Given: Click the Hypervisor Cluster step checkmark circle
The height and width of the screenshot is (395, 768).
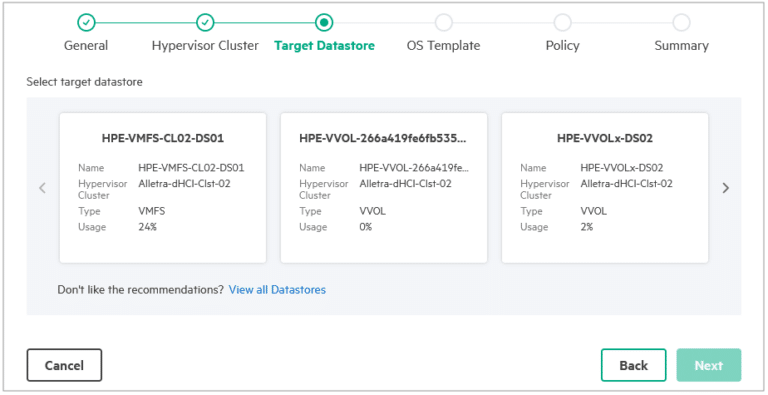Looking at the screenshot, I should (x=205, y=22).
